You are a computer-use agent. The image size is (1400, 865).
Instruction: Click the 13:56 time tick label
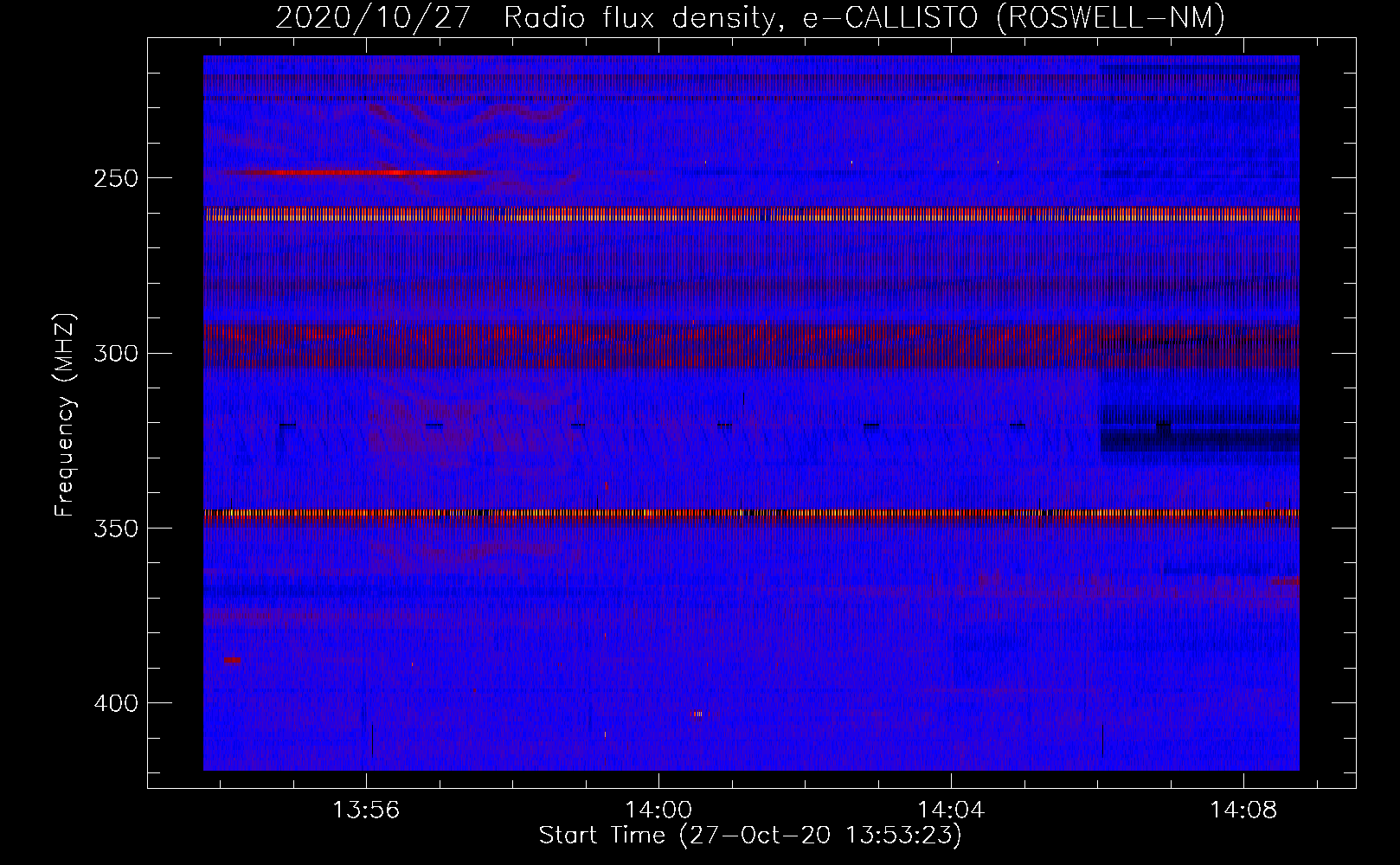pos(367,811)
